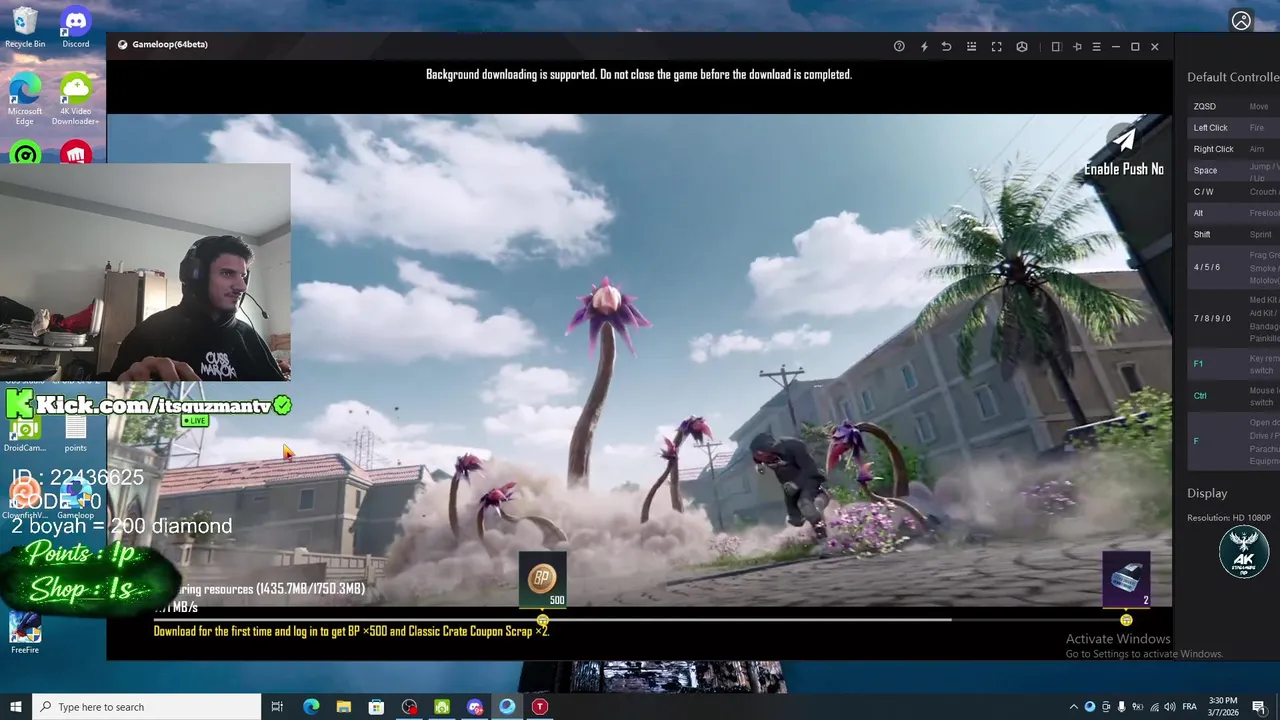The width and height of the screenshot is (1280, 720).
Task: Click the Display section heading
Action: 1207,493
